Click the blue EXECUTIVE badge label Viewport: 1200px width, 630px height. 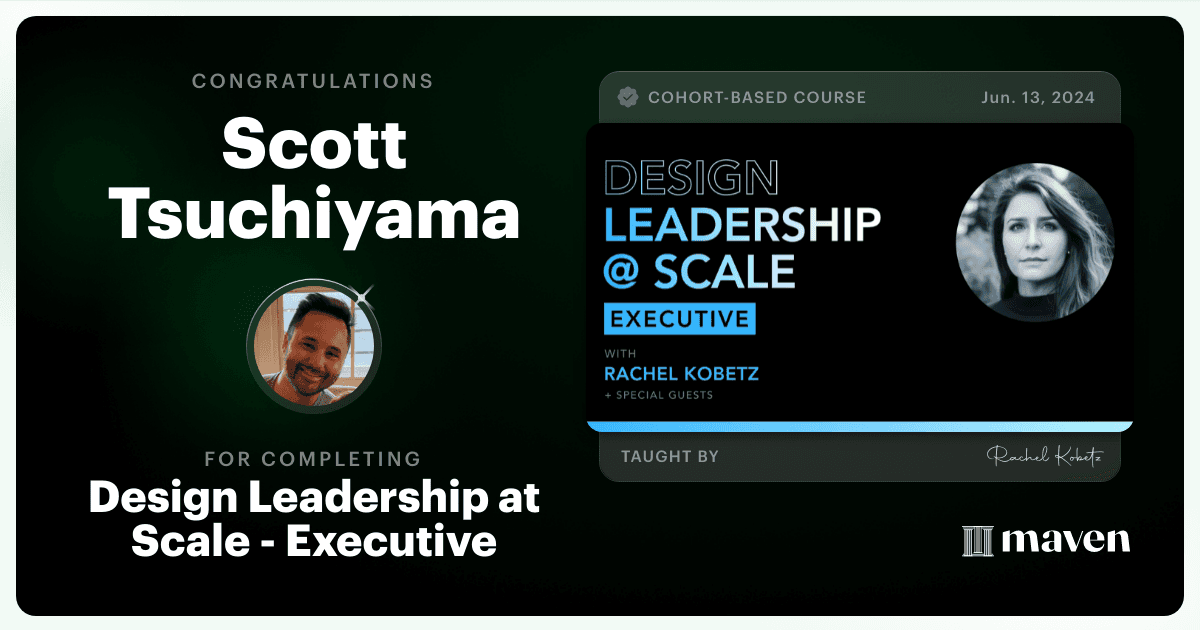pyautogui.click(x=680, y=320)
